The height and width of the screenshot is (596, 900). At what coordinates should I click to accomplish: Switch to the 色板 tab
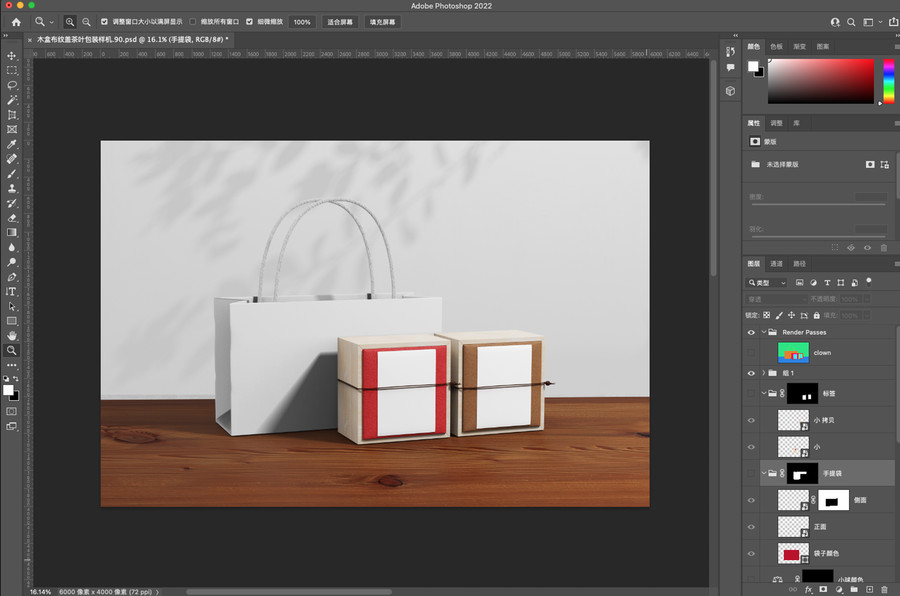[777, 47]
